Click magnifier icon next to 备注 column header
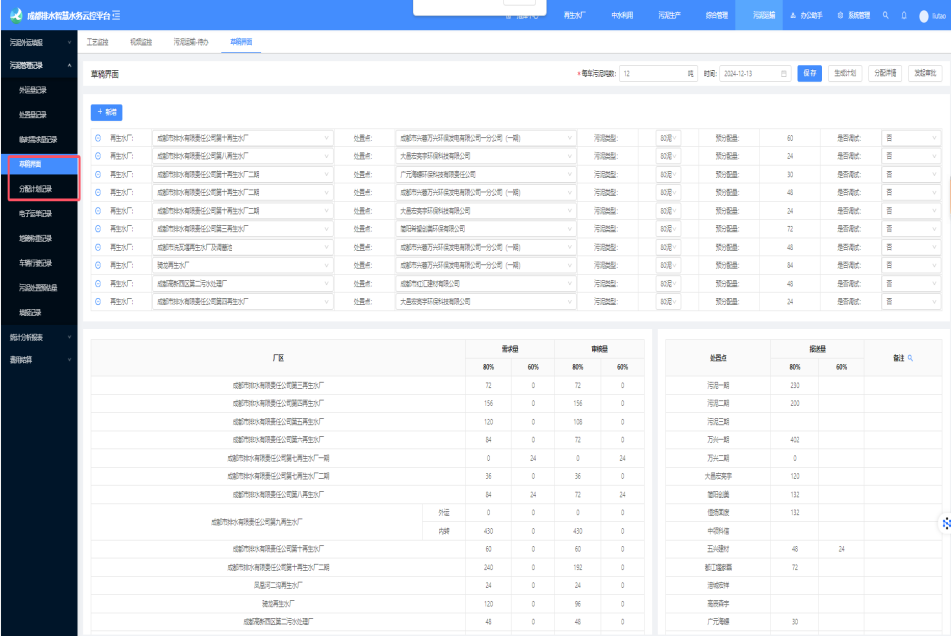The image size is (951, 636). click(909, 357)
